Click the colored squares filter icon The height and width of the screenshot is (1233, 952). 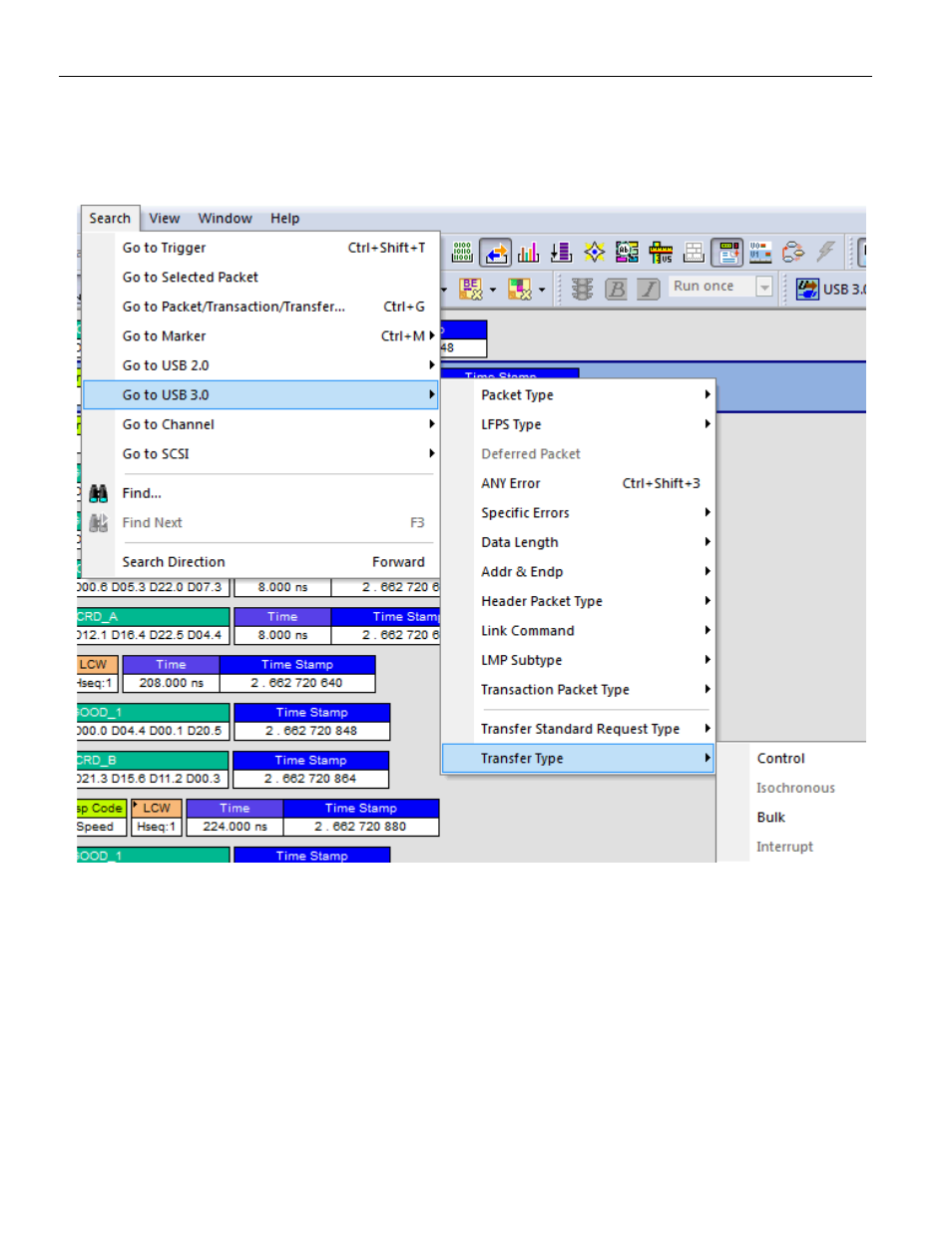coord(520,289)
